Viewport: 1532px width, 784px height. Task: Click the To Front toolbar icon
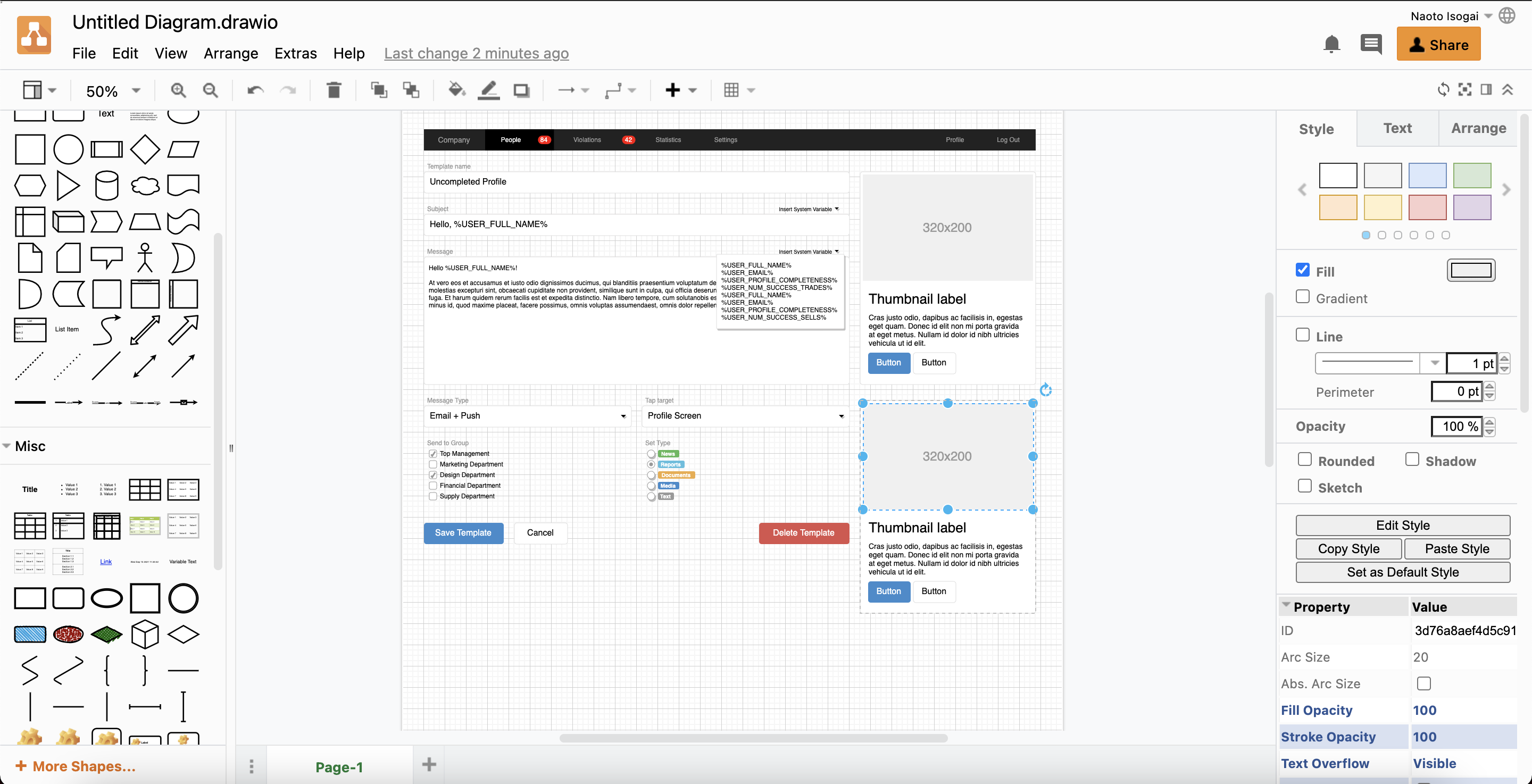click(379, 90)
